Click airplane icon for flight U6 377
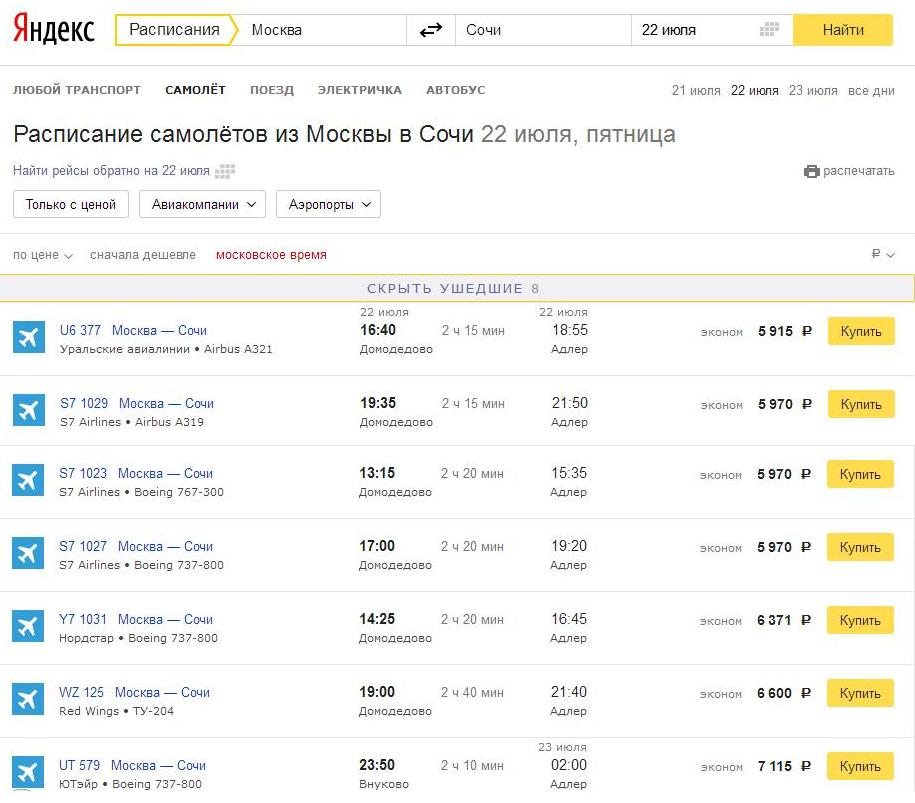This screenshot has height=803, width=915. [x=29, y=338]
